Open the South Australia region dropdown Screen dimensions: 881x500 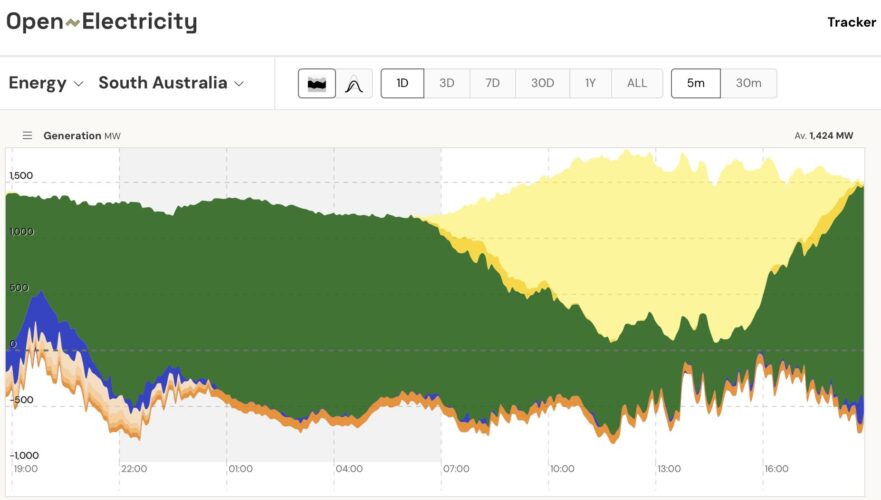[x=171, y=83]
